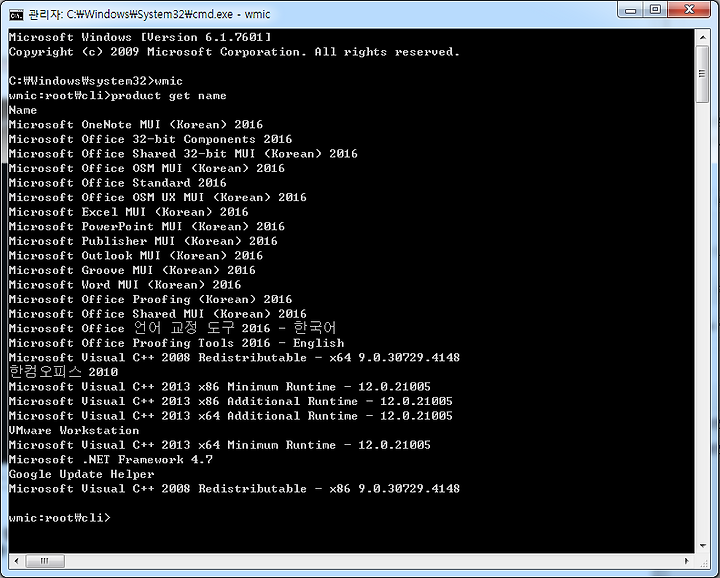Click the 'C:\Windows\system32>wmic' line
Image resolution: width=720 pixels, height=578 pixels.
[x=96, y=81]
